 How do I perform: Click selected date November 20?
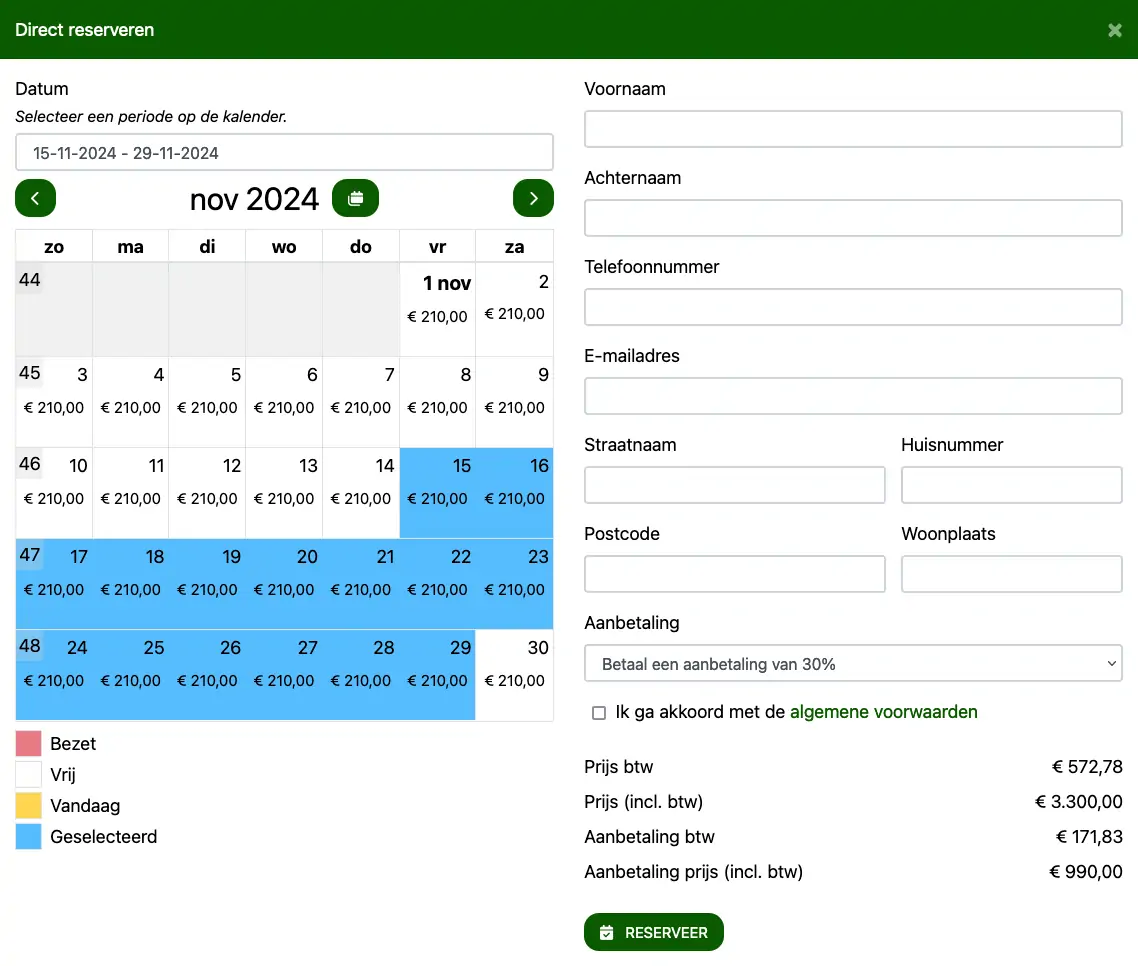point(284,584)
